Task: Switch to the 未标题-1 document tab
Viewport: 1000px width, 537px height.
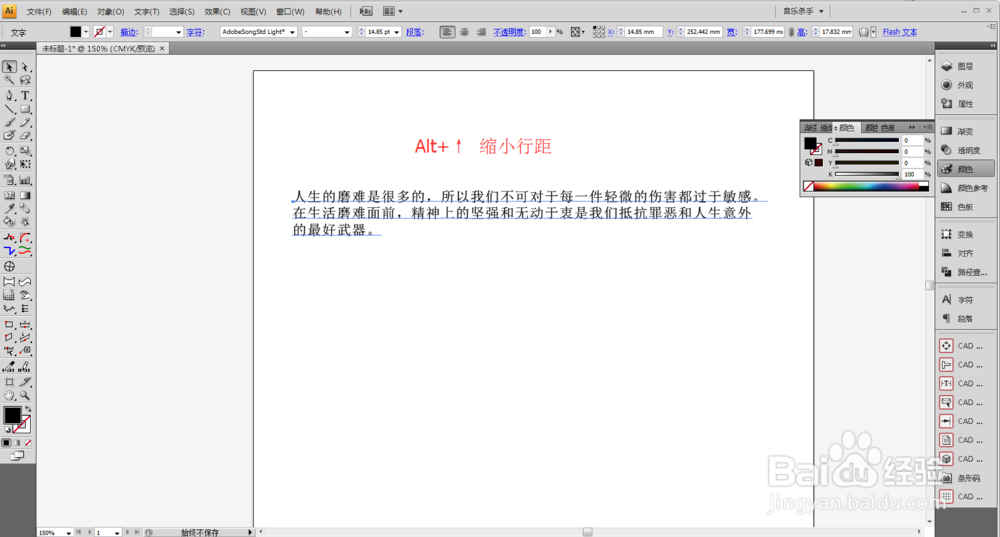Action: [x=99, y=48]
